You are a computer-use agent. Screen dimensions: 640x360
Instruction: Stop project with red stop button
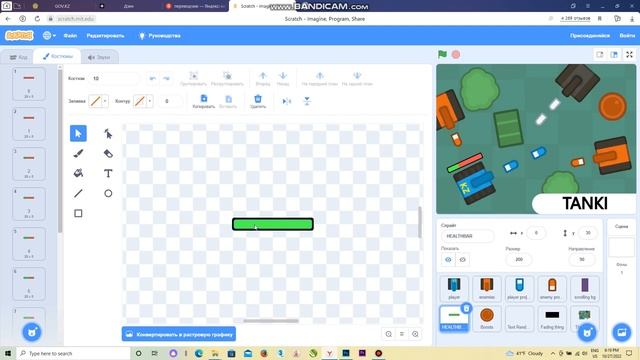pos(456,54)
